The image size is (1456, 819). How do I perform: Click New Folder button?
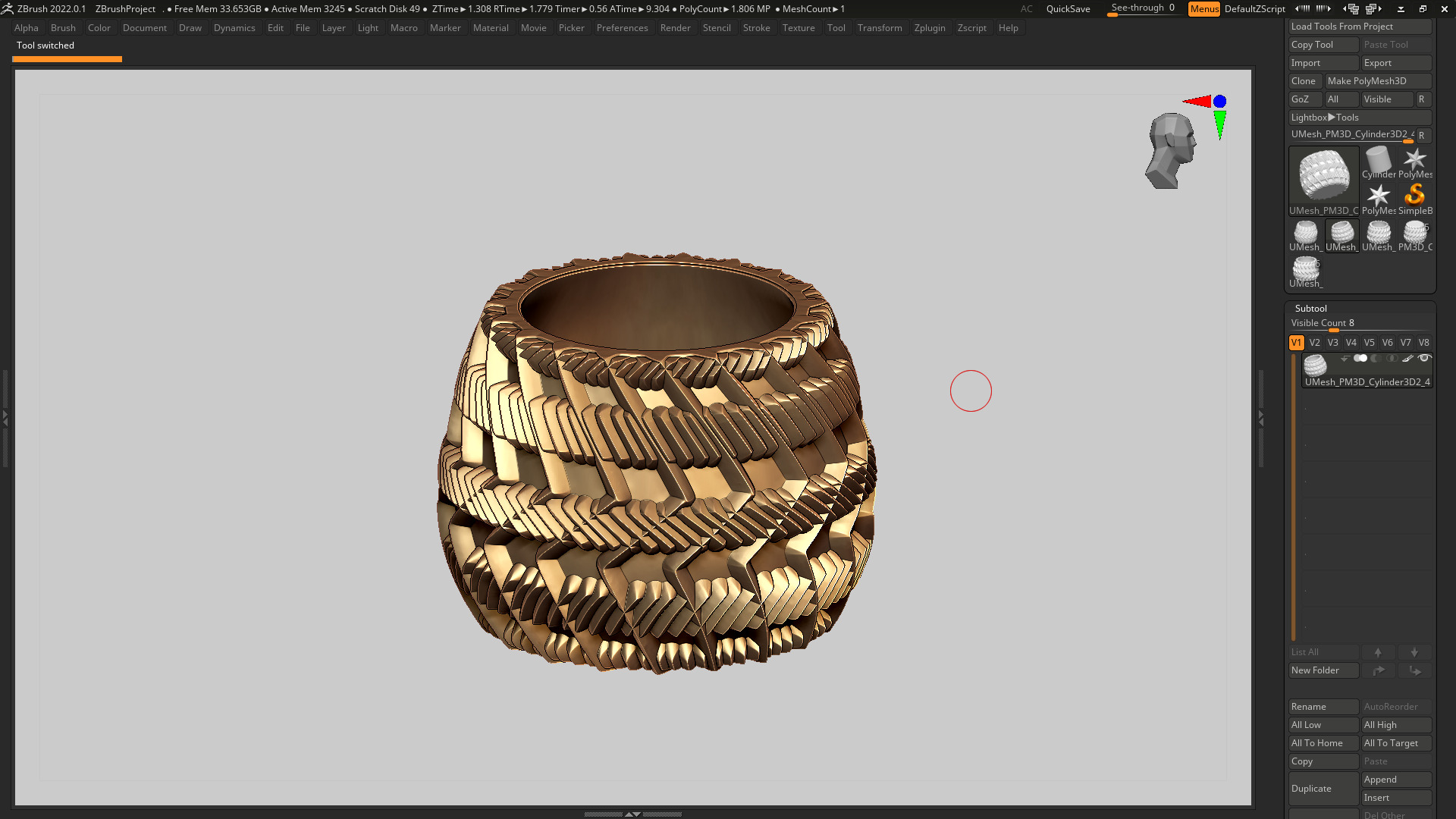tap(1323, 670)
